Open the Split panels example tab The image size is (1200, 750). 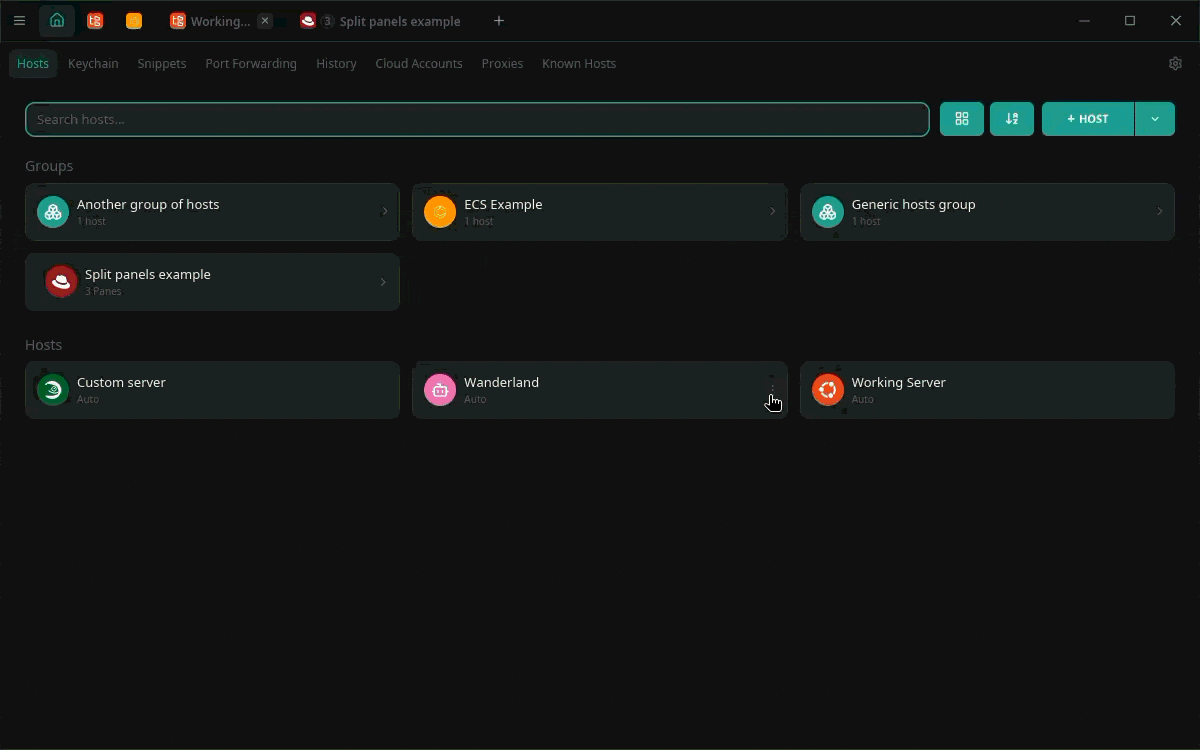[x=381, y=20]
